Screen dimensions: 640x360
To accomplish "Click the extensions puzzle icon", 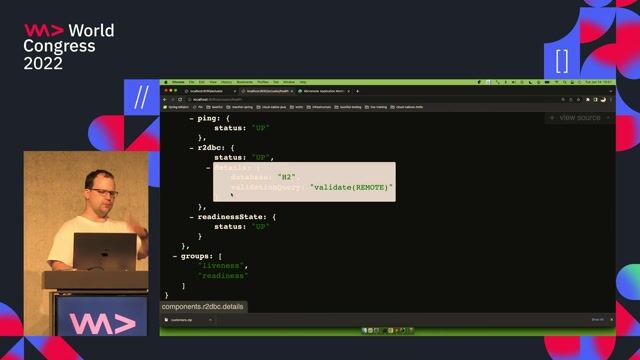I will click(x=588, y=100).
